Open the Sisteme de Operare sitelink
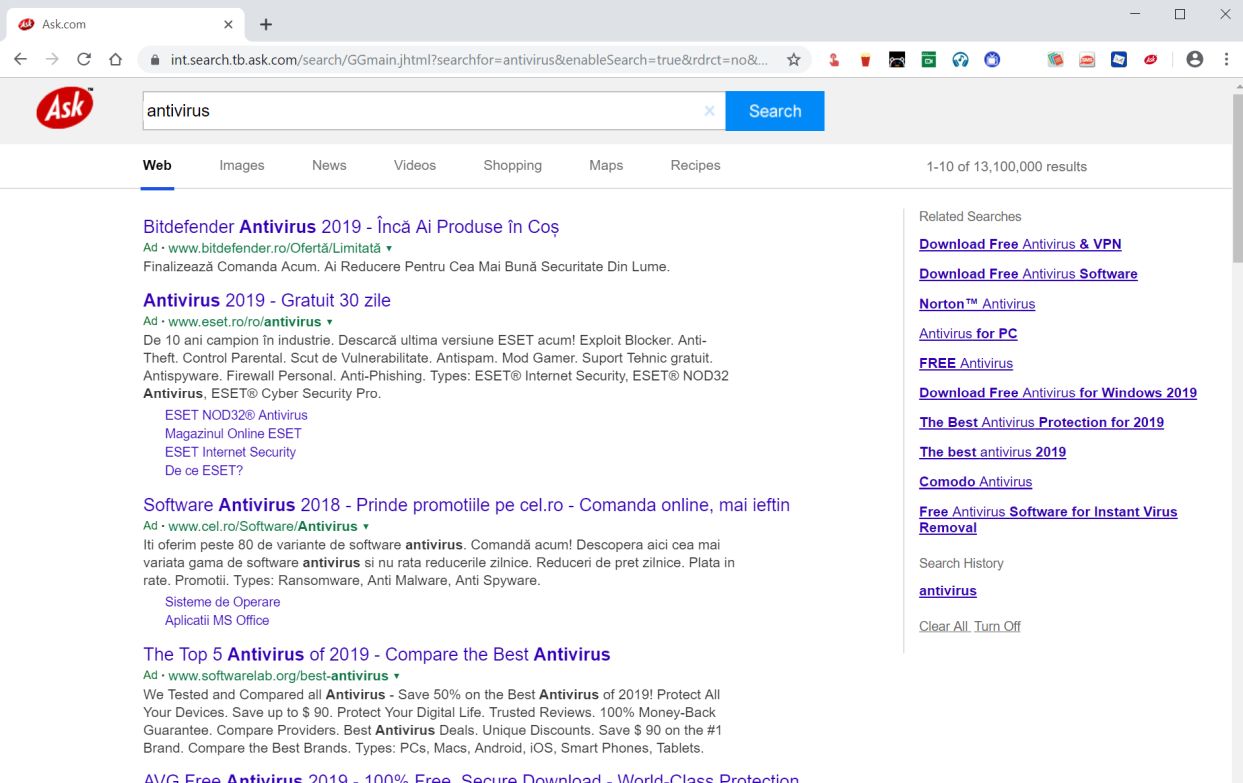The height and width of the screenshot is (783, 1243). [x=222, y=602]
